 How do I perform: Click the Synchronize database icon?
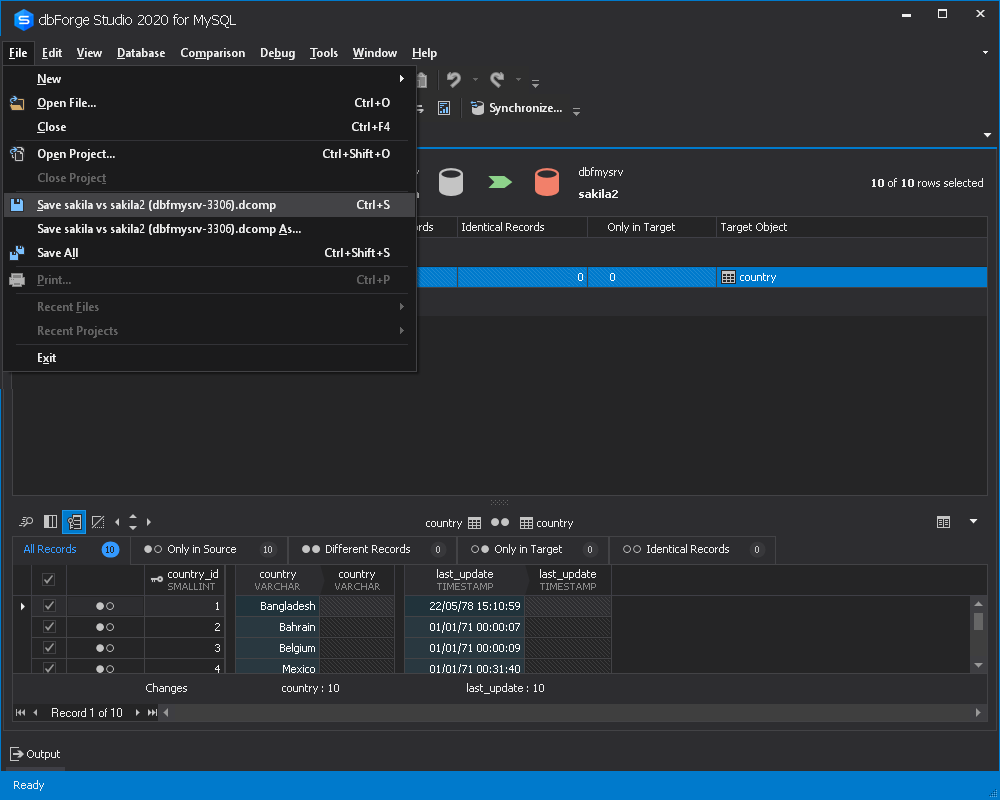[480, 108]
